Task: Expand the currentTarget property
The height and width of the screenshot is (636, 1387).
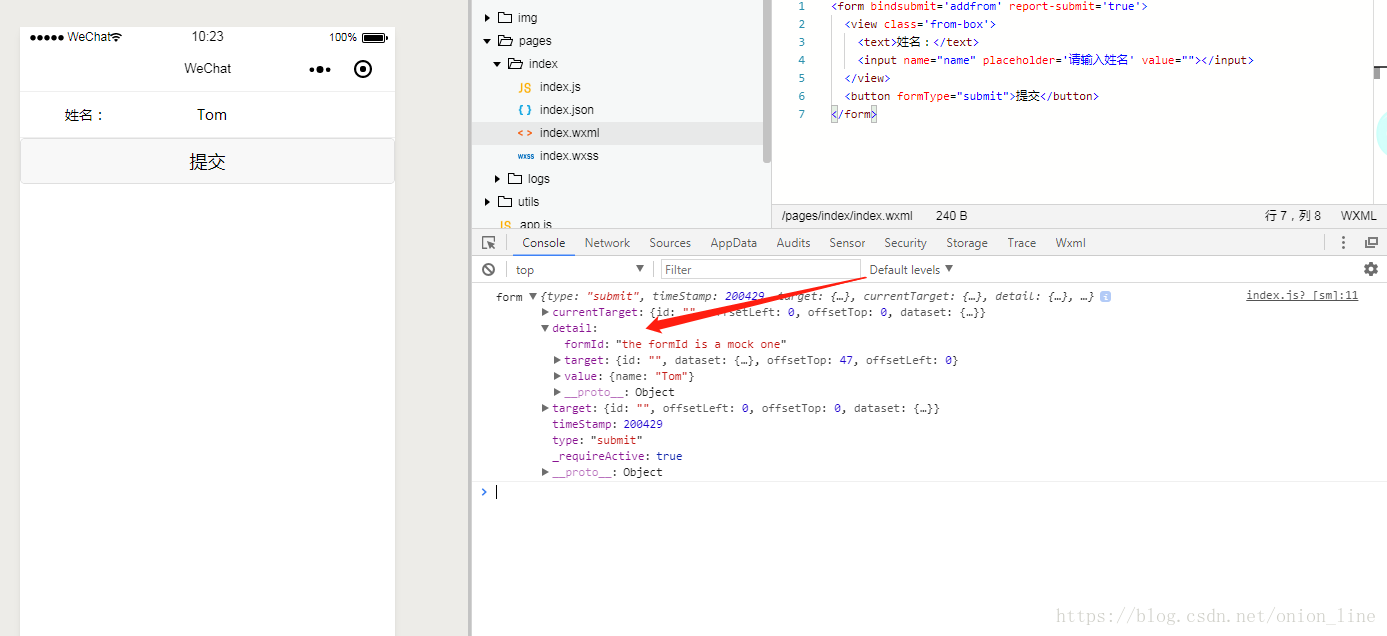Action: coord(545,312)
